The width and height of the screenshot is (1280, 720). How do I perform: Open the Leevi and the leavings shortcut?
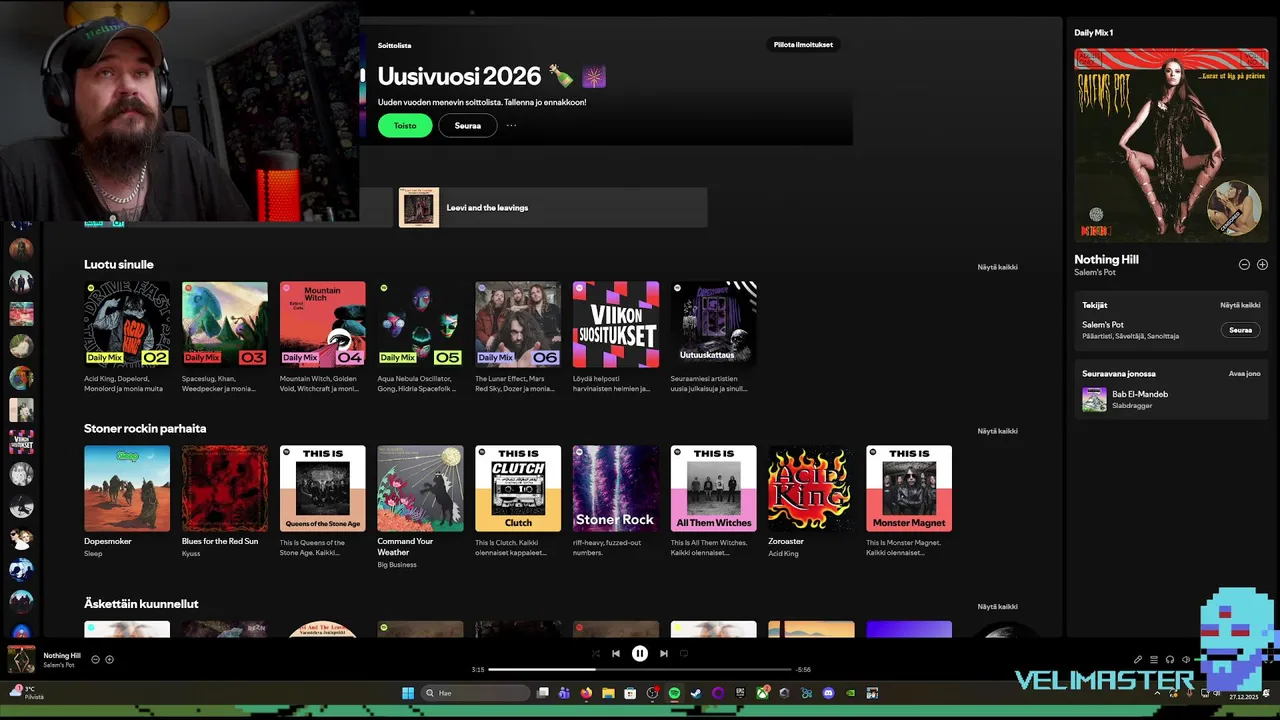tap(552, 208)
